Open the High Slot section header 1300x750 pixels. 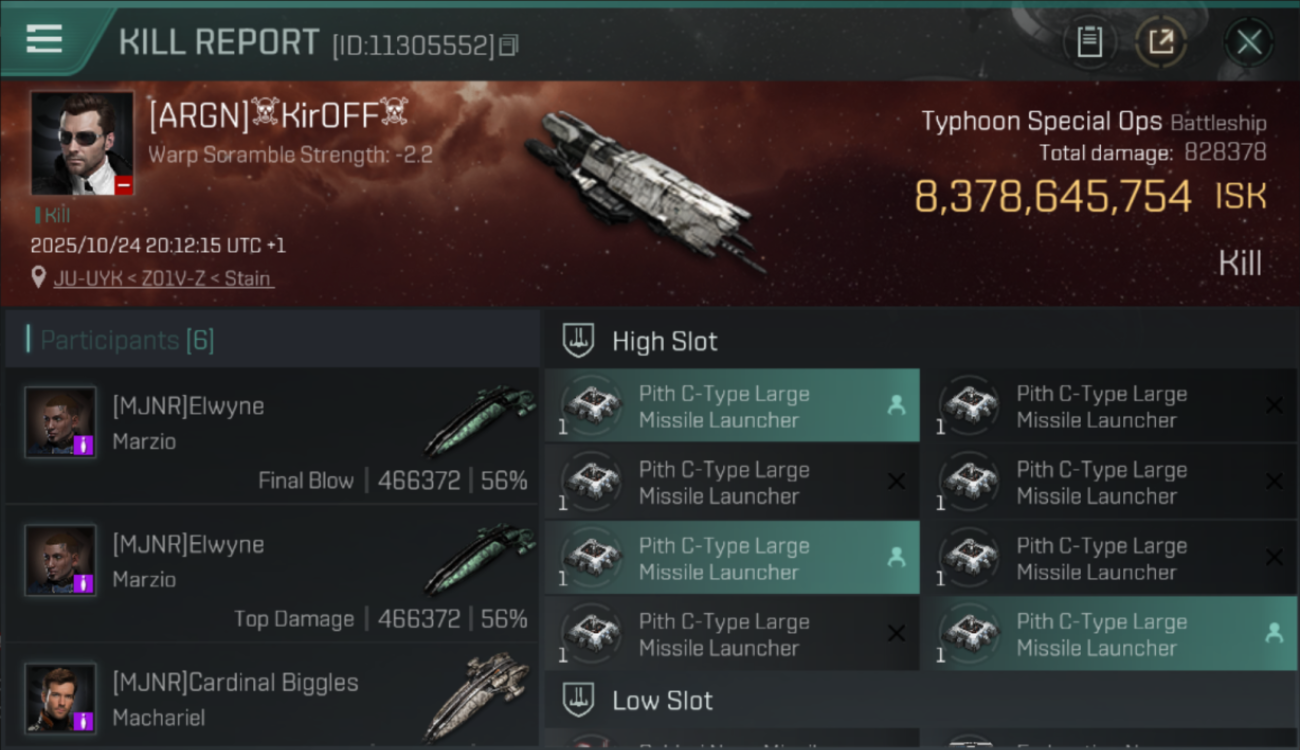pyautogui.click(x=664, y=341)
